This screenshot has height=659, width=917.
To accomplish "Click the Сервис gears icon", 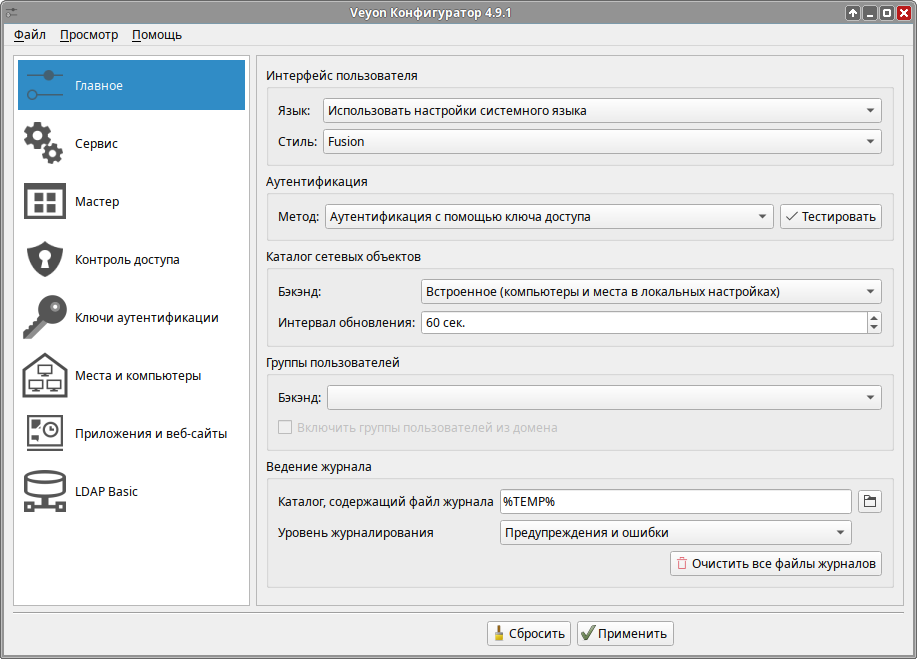I will [43, 143].
